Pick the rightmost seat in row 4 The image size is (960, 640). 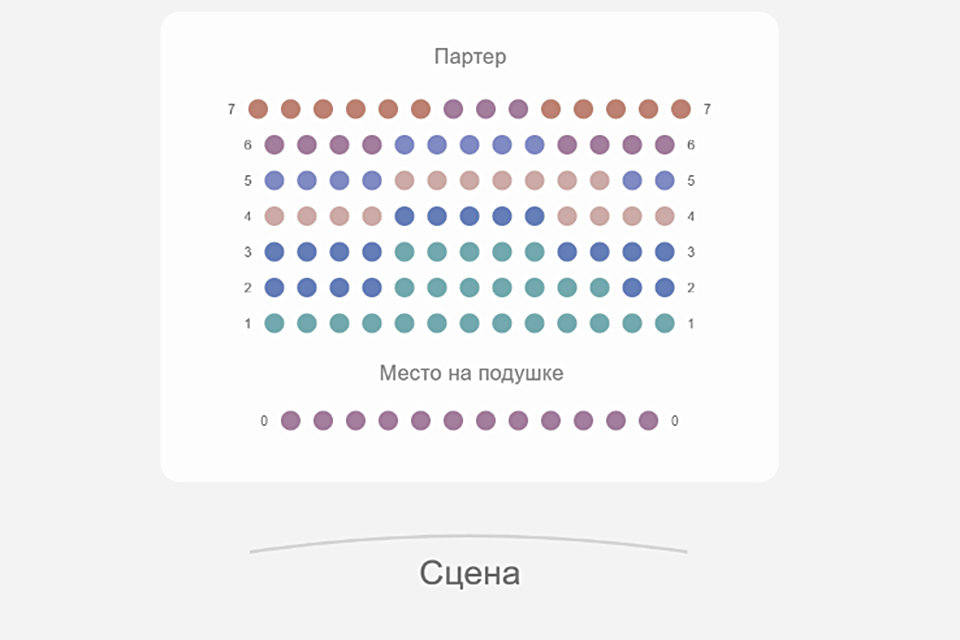(665, 216)
